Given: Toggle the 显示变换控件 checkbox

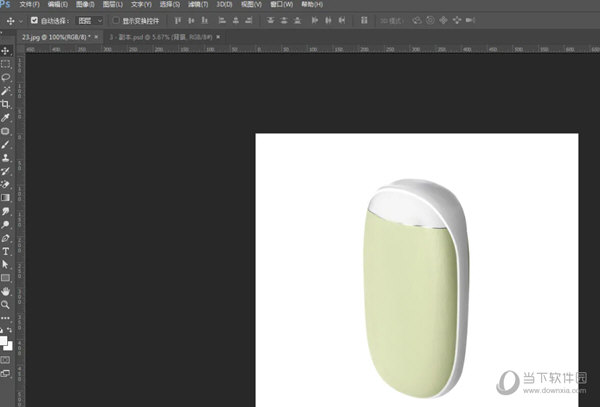Looking at the screenshot, I should coord(116,20).
